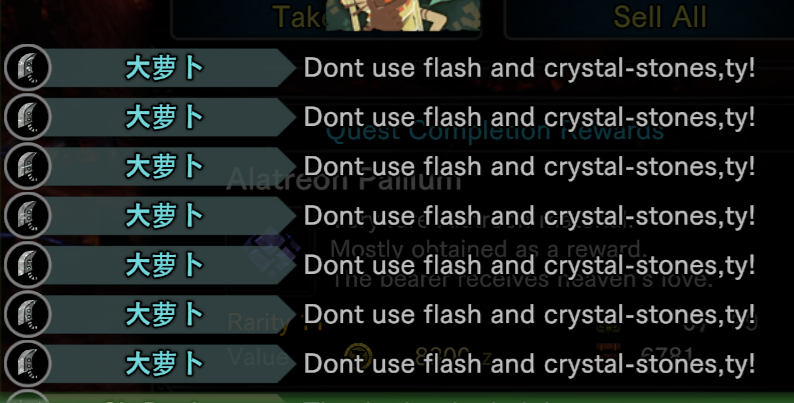Click the weapon icon on the fifth chat row
The width and height of the screenshot is (794, 403).
click(x=28, y=265)
